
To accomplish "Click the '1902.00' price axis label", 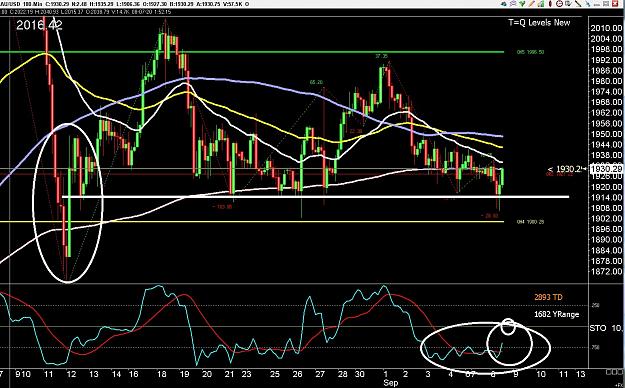I will pyautogui.click(x=606, y=219).
